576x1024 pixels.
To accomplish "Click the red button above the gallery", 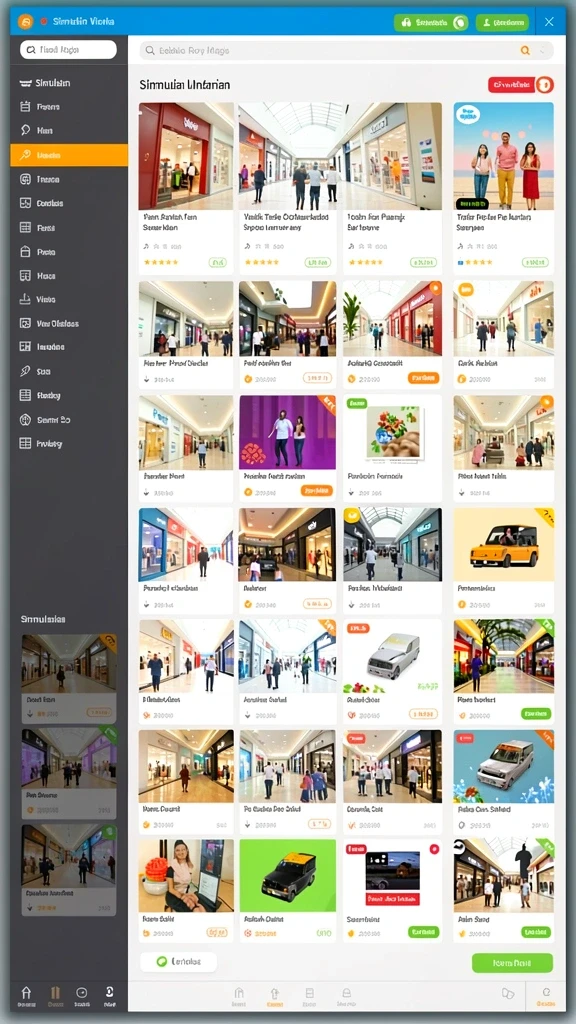I will pos(511,84).
